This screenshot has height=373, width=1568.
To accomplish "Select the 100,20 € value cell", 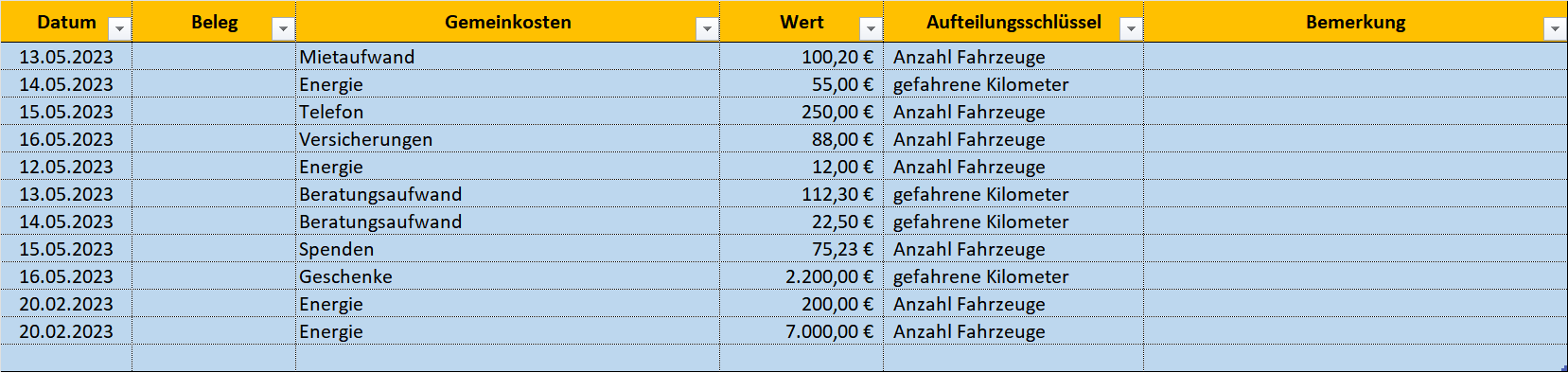I will (x=802, y=57).
